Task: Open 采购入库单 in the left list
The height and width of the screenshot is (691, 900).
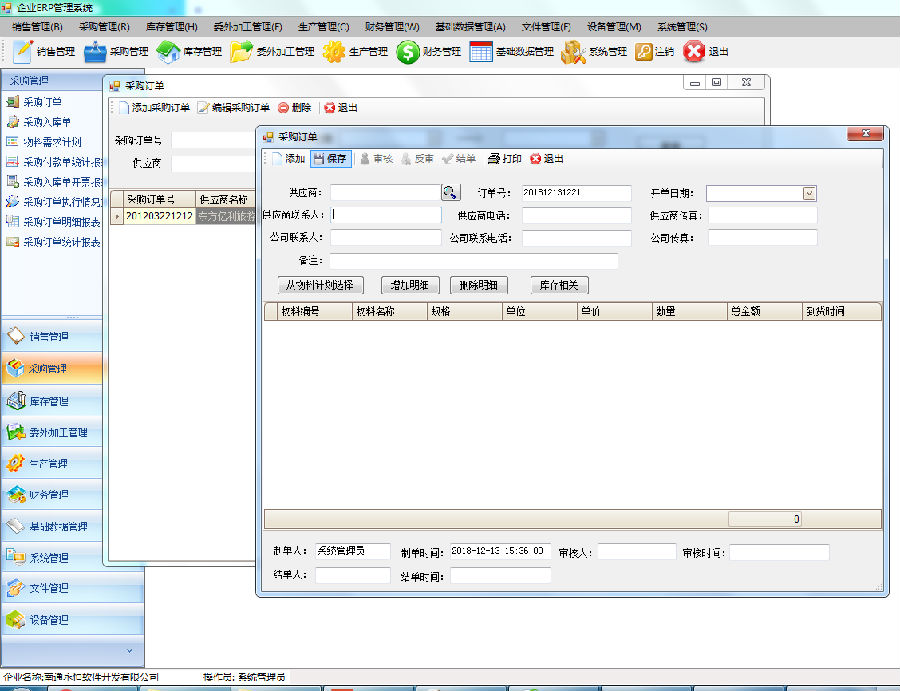Action: (39, 122)
